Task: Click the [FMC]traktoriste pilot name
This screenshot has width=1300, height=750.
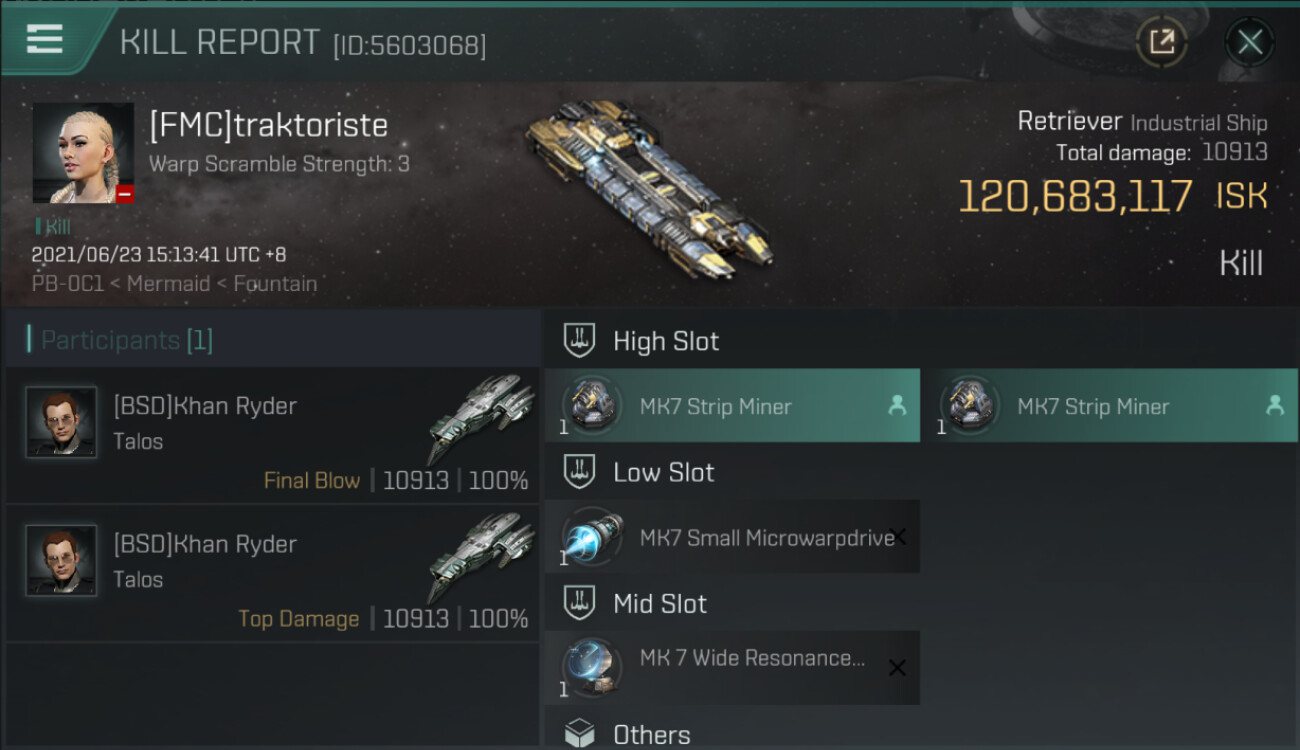Action: tap(268, 125)
